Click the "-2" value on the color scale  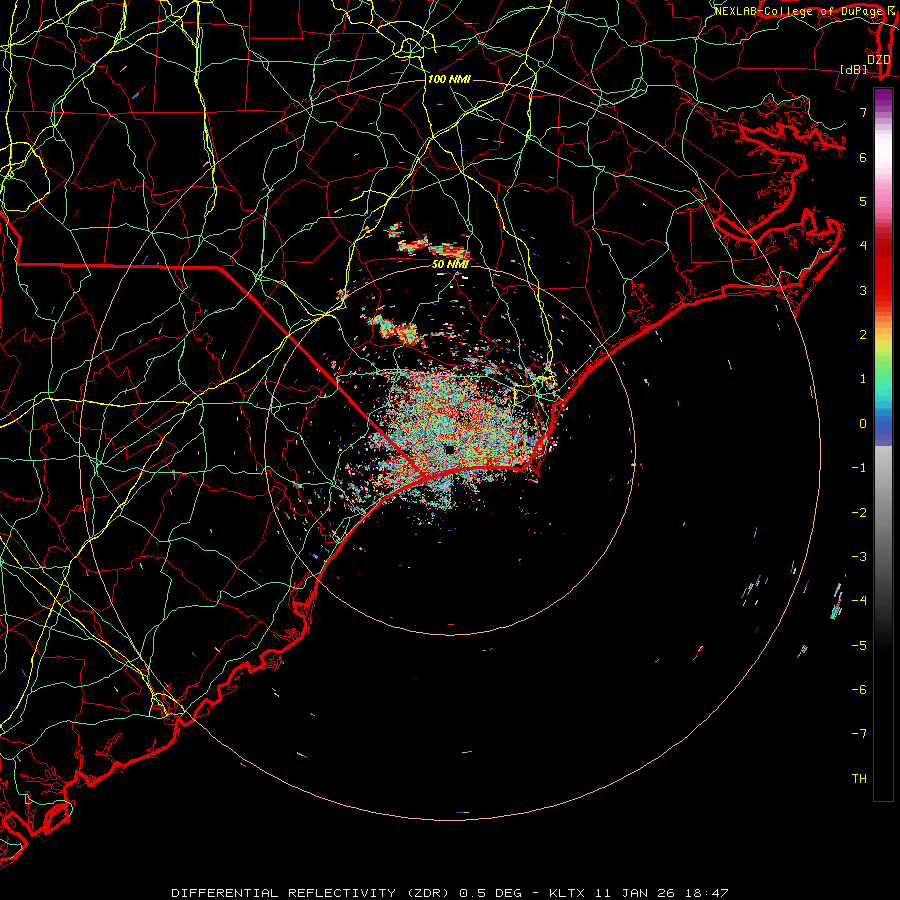(859, 513)
